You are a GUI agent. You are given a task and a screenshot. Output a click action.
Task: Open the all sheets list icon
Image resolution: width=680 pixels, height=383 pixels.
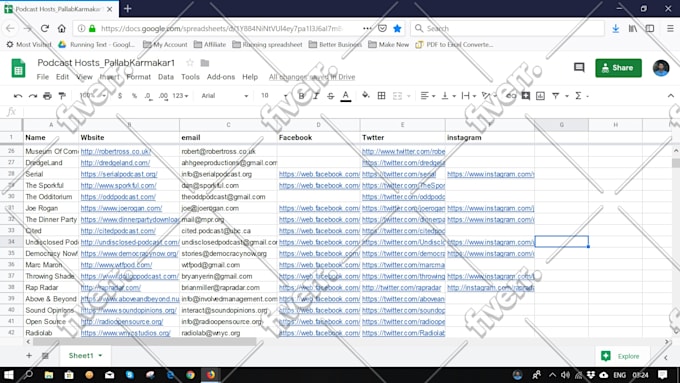pyautogui.click(x=45, y=356)
